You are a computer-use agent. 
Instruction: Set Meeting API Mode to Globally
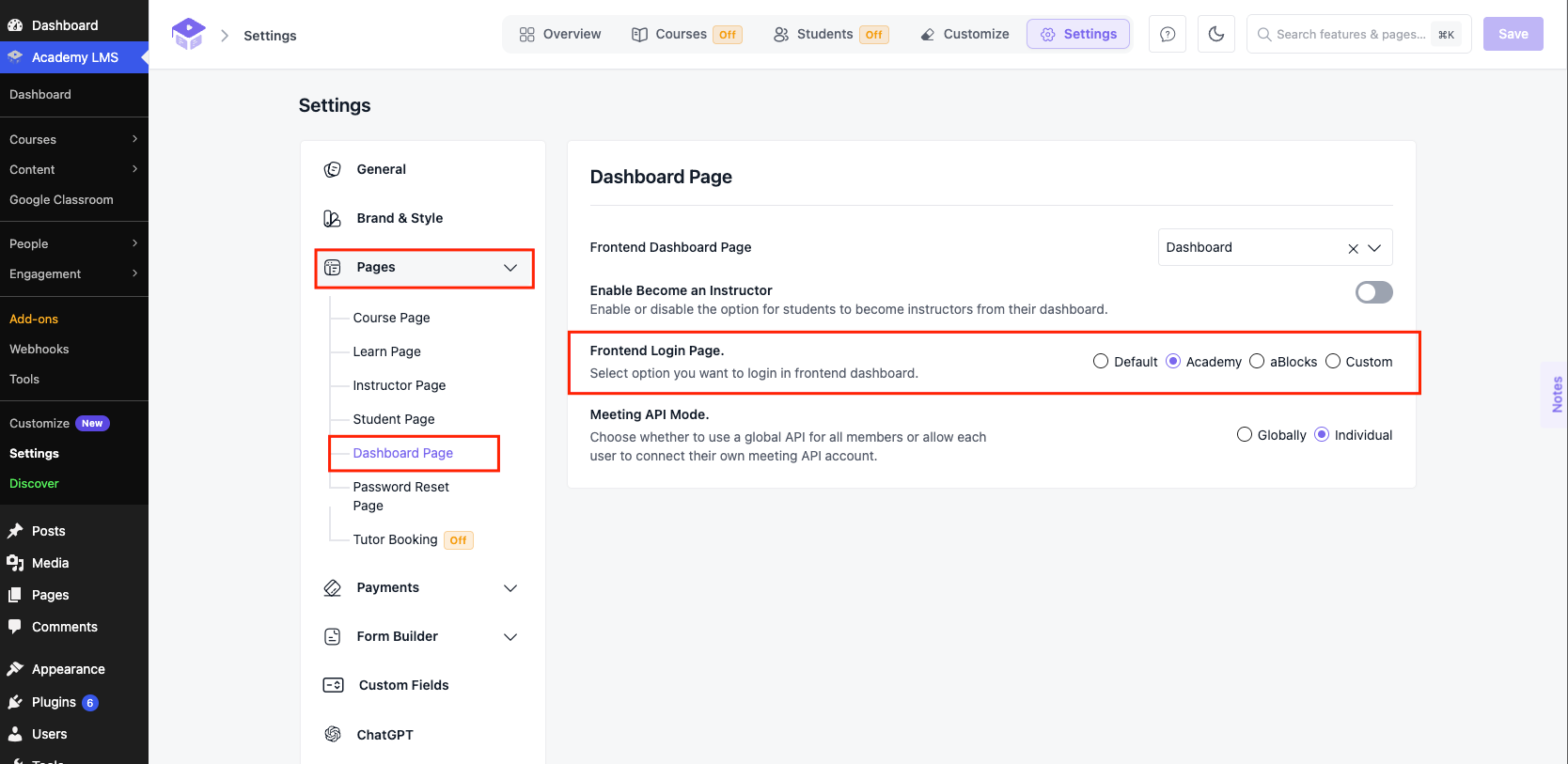point(1245,435)
